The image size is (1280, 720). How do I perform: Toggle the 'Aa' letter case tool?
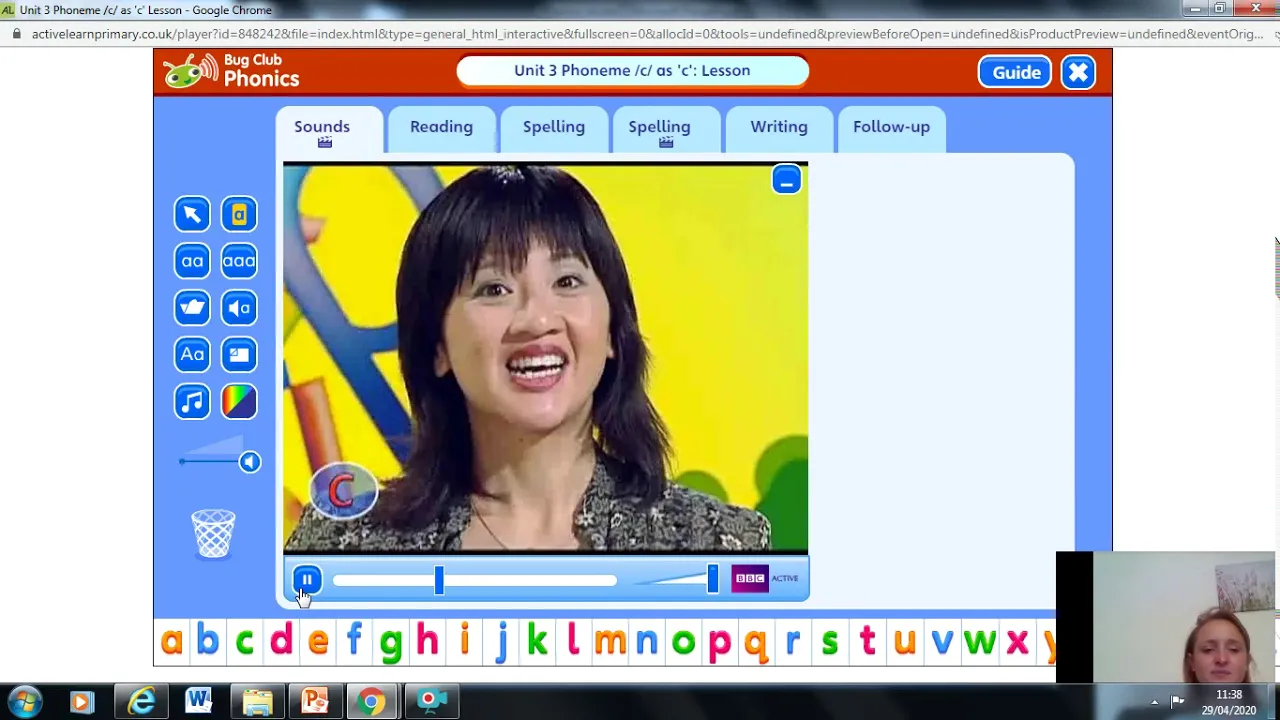coord(192,354)
